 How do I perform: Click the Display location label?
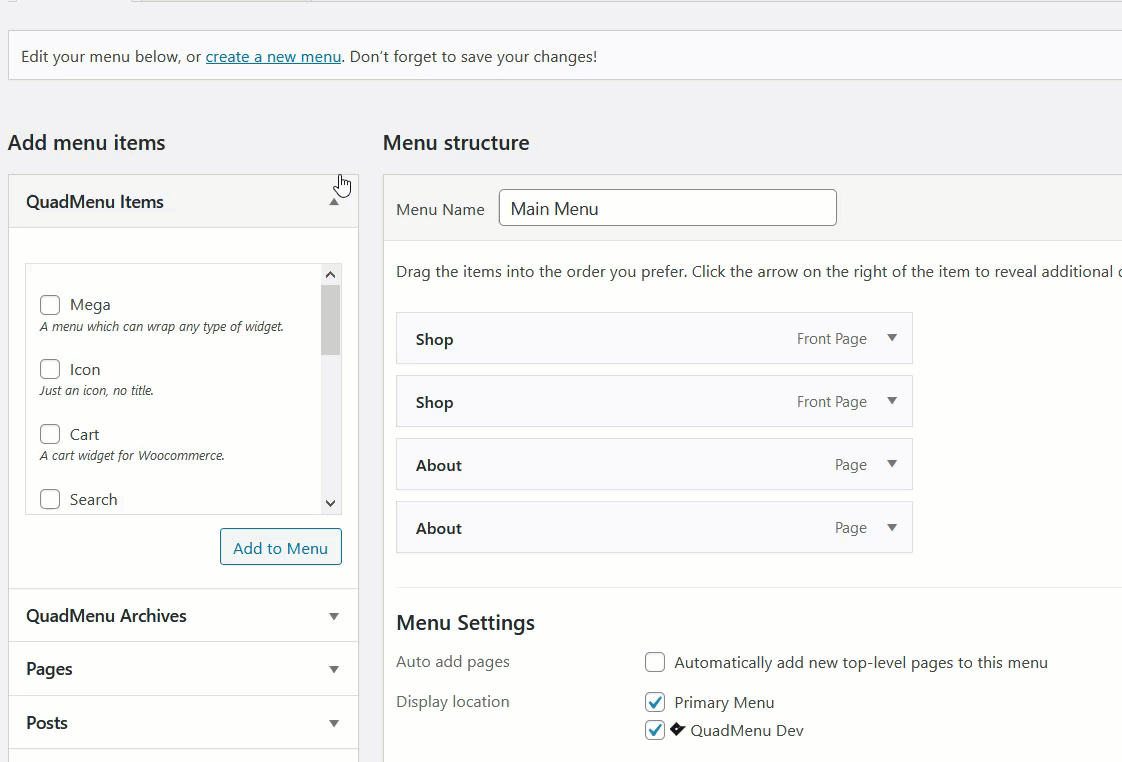[453, 701]
